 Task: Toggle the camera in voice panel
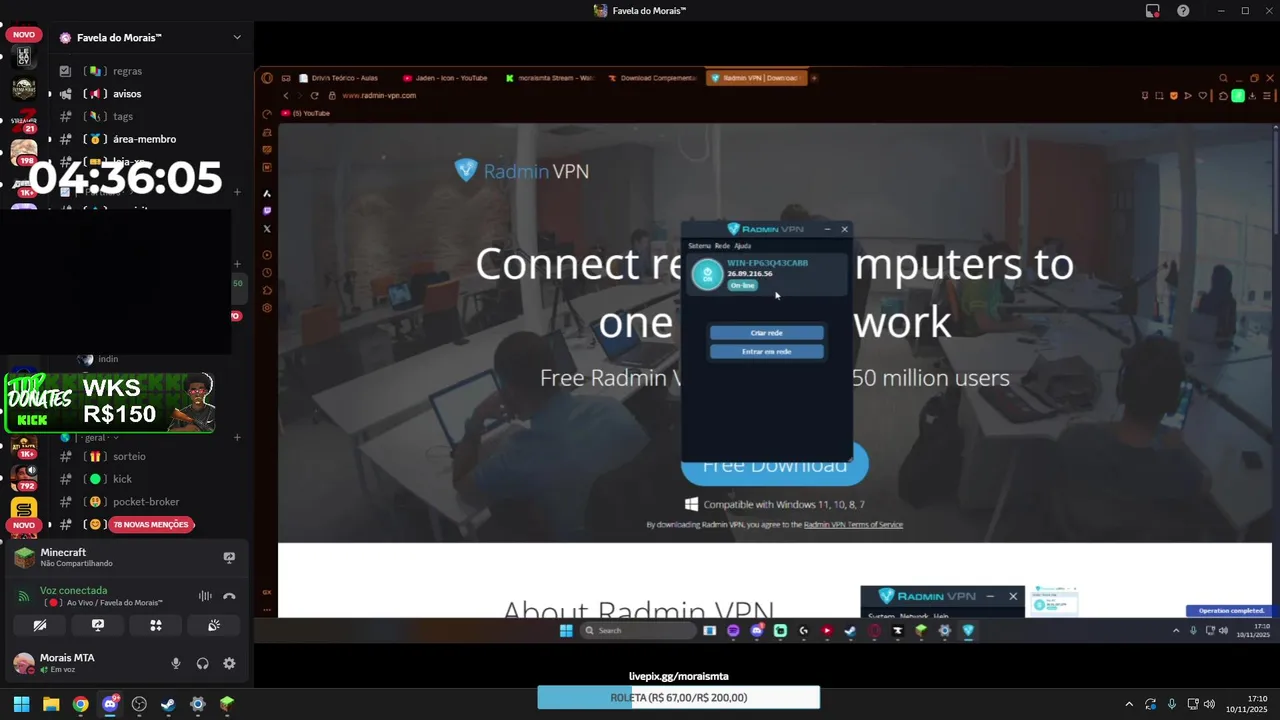pyautogui.click(x=40, y=625)
